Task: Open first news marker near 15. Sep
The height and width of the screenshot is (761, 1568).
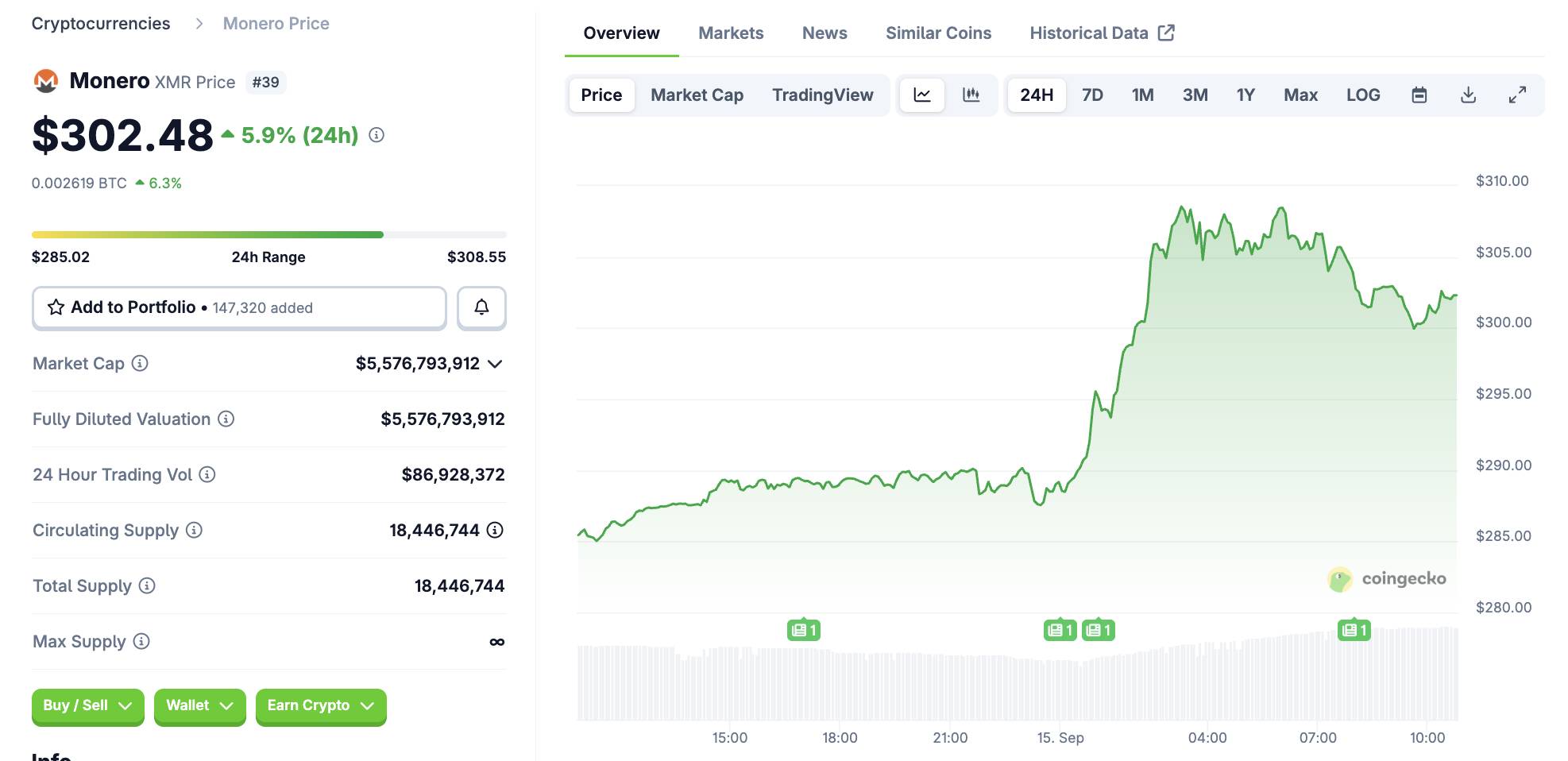Action: [1060, 630]
